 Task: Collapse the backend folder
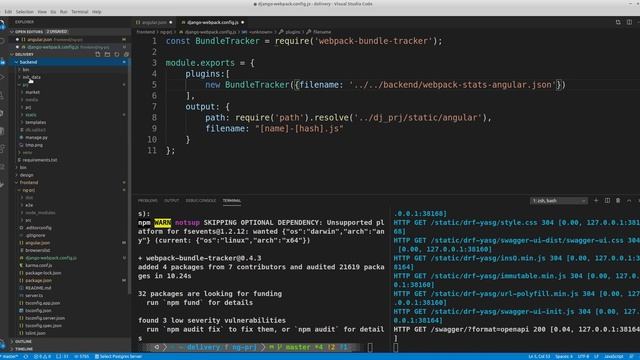pyautogui.click(x=69, y=62)
